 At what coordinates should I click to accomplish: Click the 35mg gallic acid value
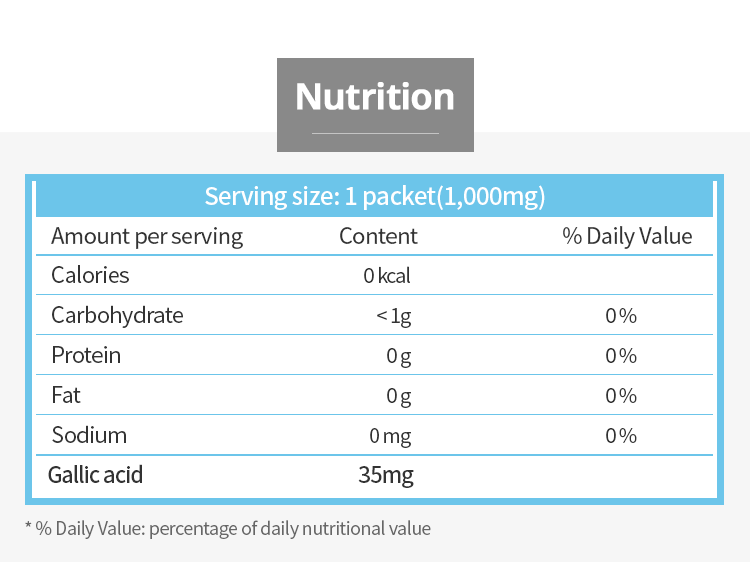(386, 475)
